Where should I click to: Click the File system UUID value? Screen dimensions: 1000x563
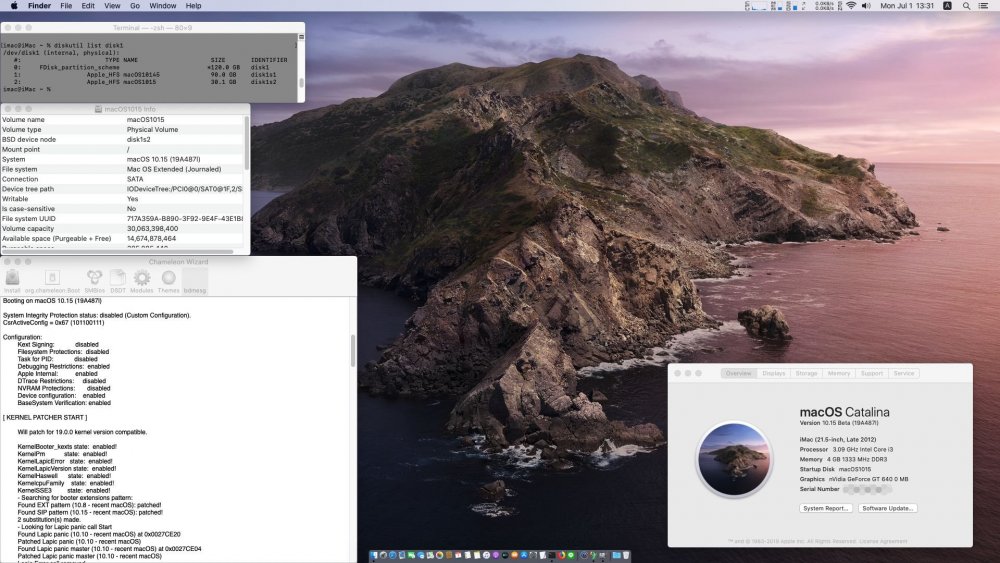(184, 219)
